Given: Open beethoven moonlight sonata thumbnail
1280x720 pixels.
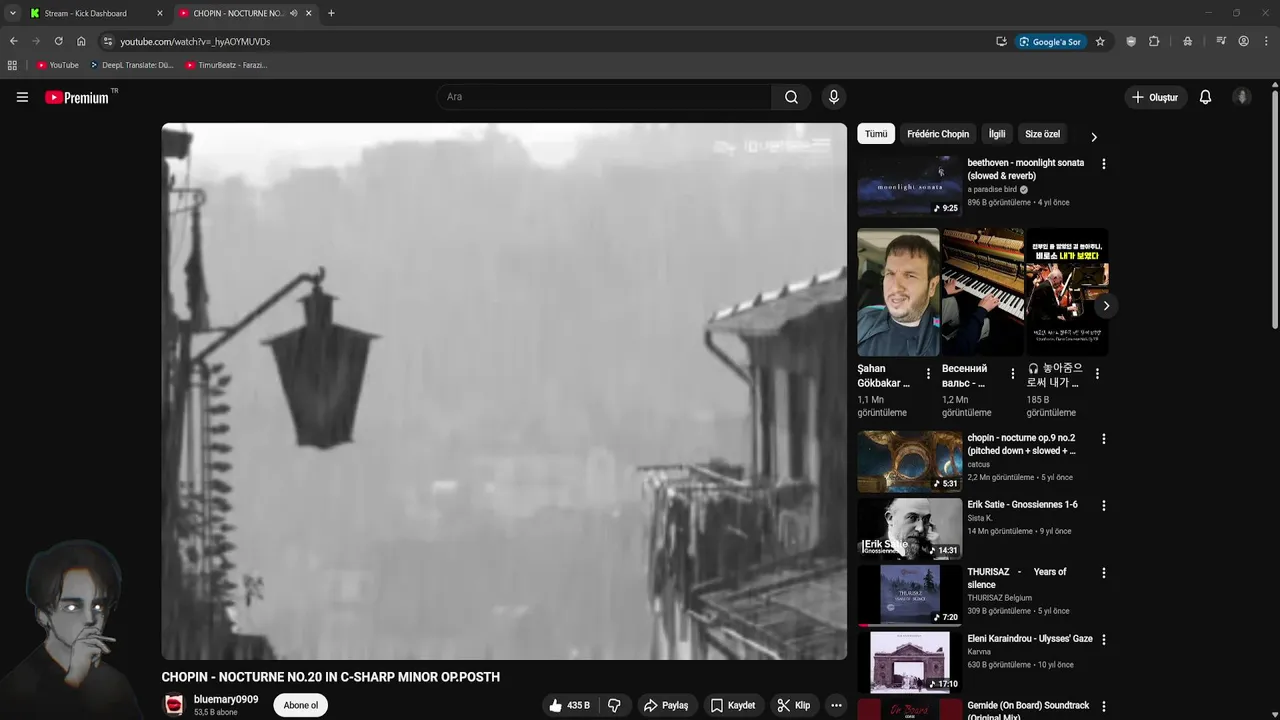Looking at the screenshot, I should (x=909, y=186).
